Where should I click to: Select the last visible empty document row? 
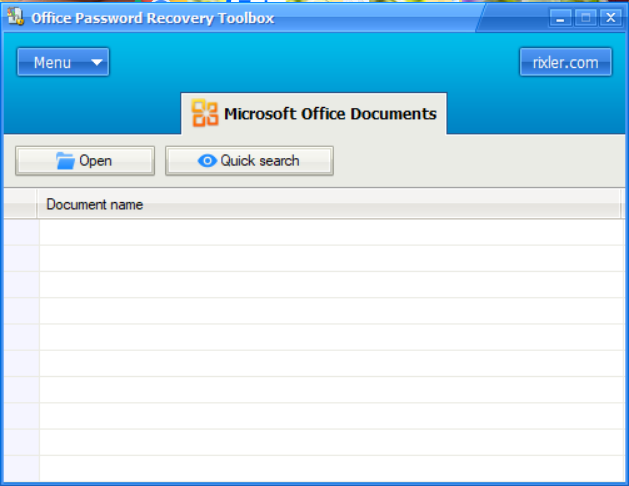tap(330, 468)
